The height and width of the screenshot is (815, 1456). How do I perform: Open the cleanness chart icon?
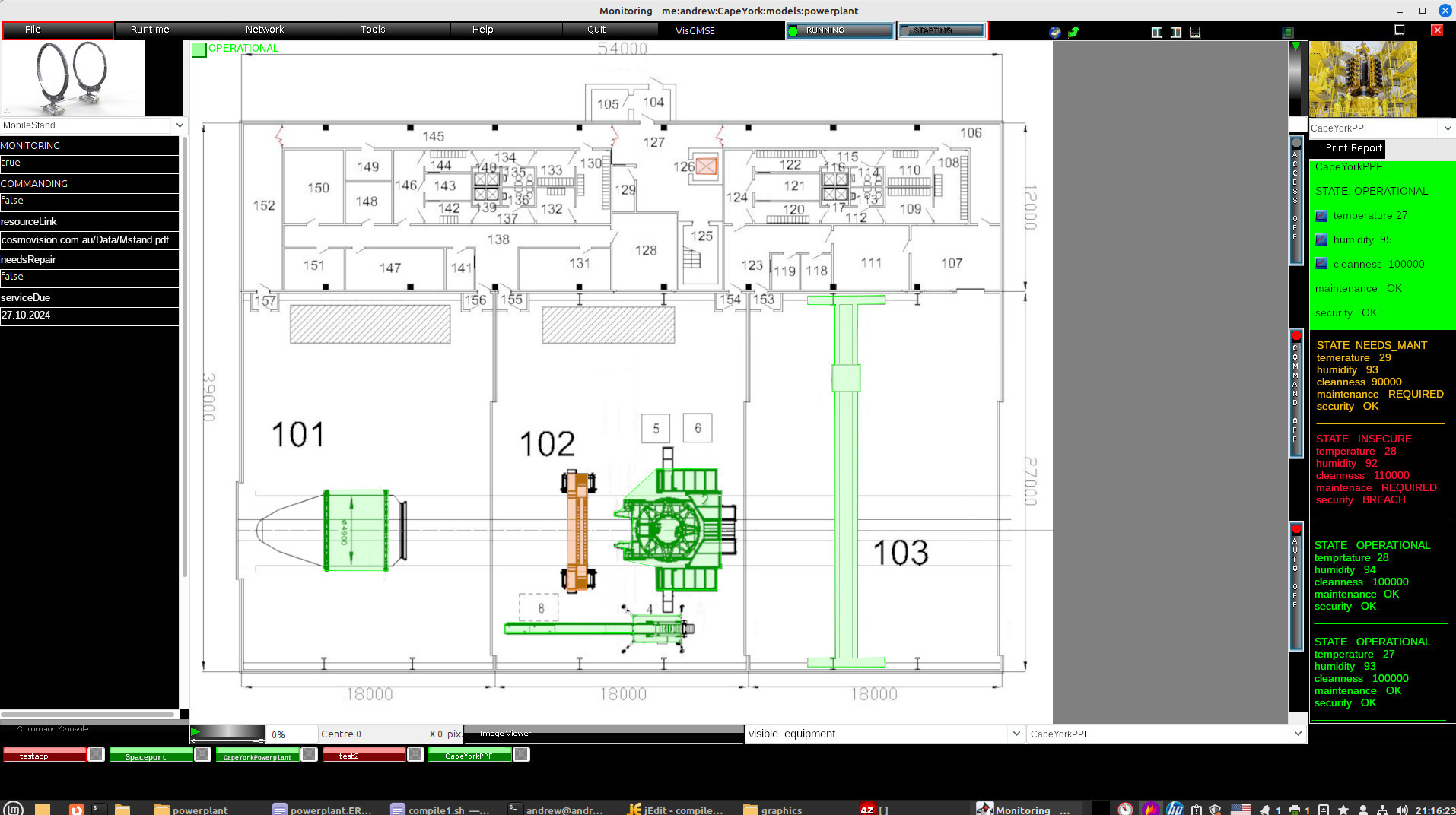[x=1321, y=264]
